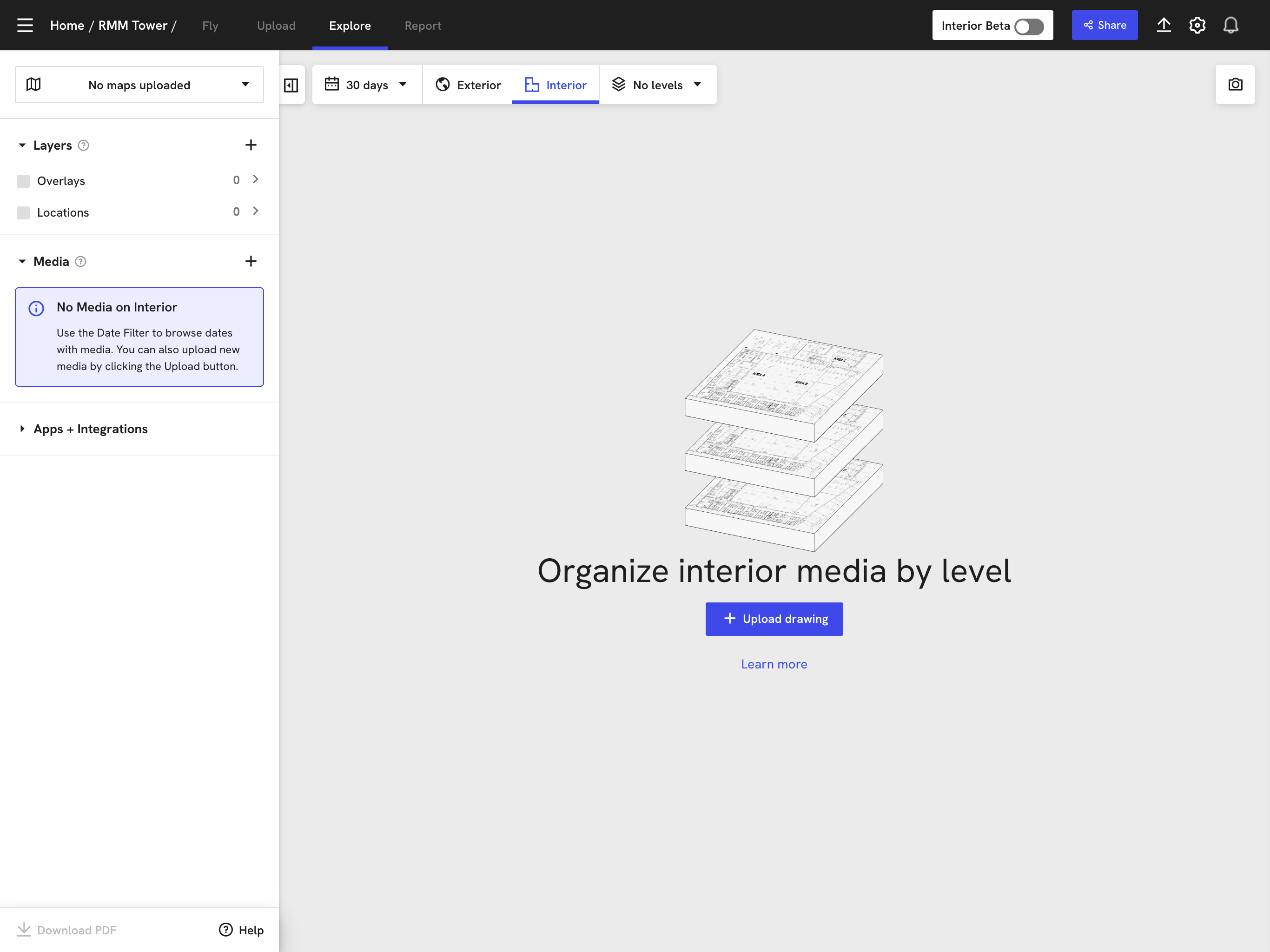Open the hamburger main menu
Screen dimensions: 1270x952
(25, 25)
